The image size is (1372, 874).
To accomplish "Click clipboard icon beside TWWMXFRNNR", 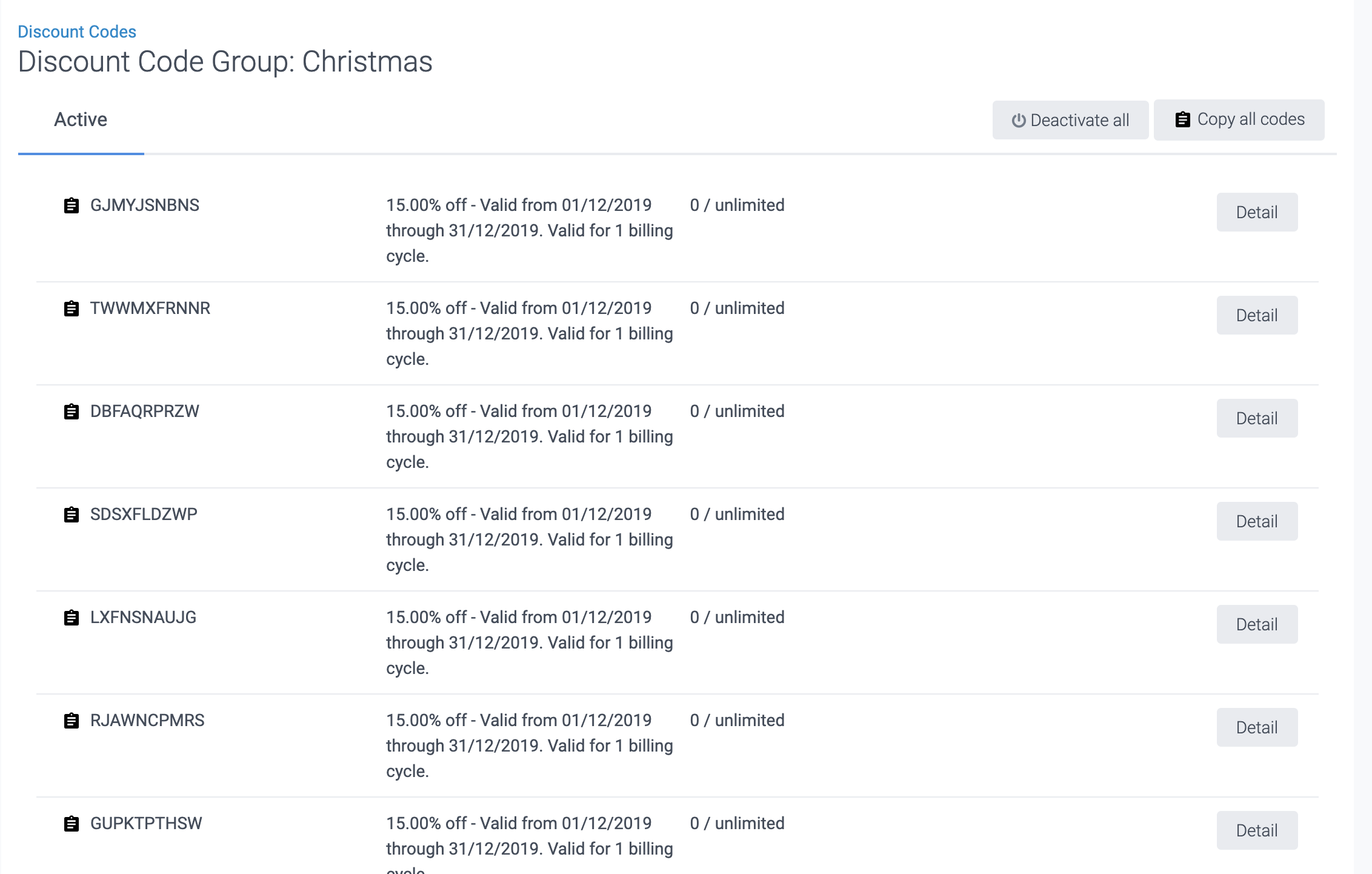I will click(72, 309).
